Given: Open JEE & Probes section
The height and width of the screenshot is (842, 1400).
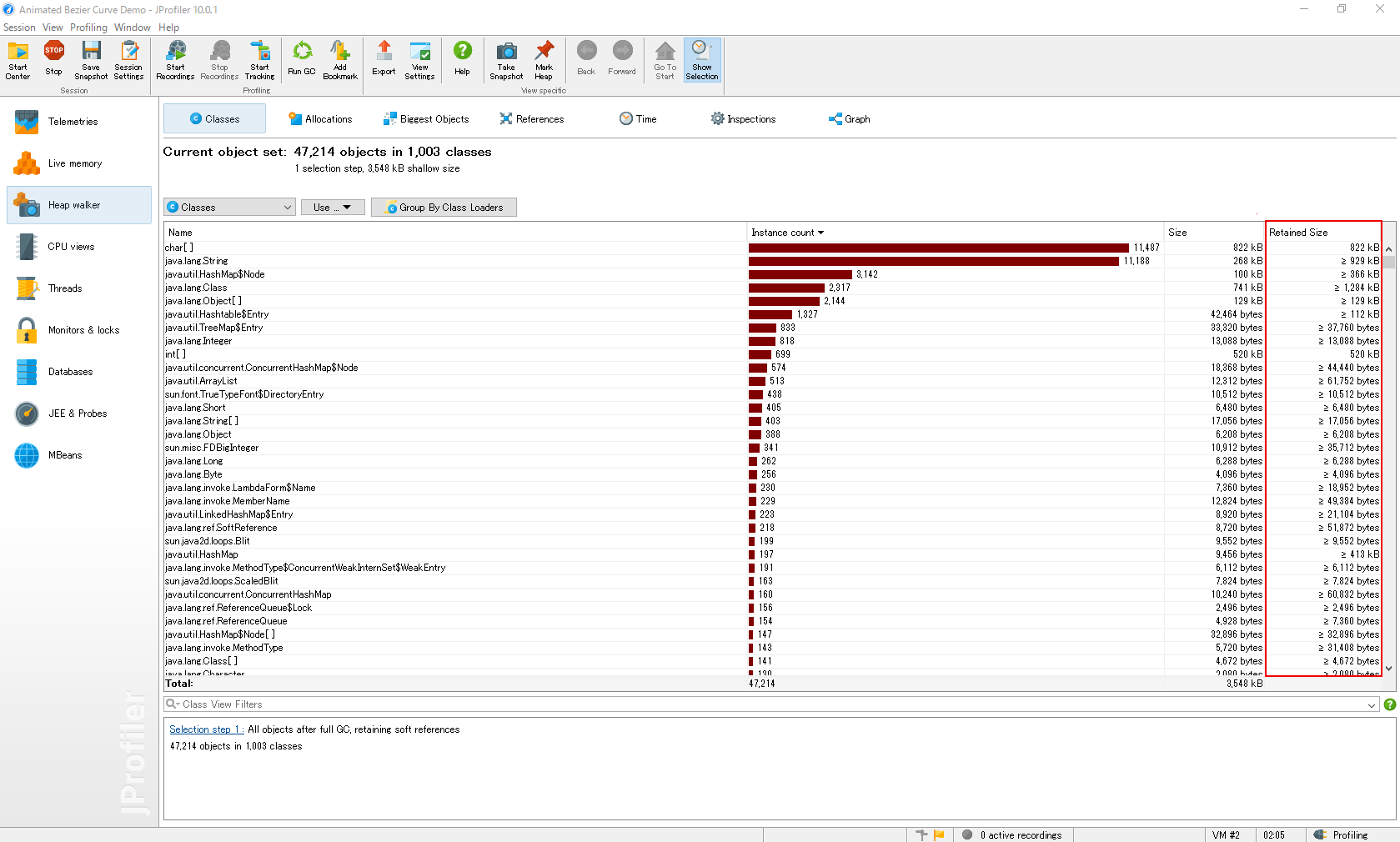Looking at the screenshot, I should coord(79,413).
